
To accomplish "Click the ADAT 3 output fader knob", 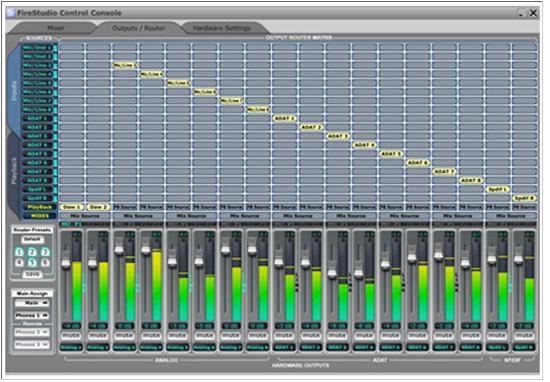I will click(x=332, y=273).
